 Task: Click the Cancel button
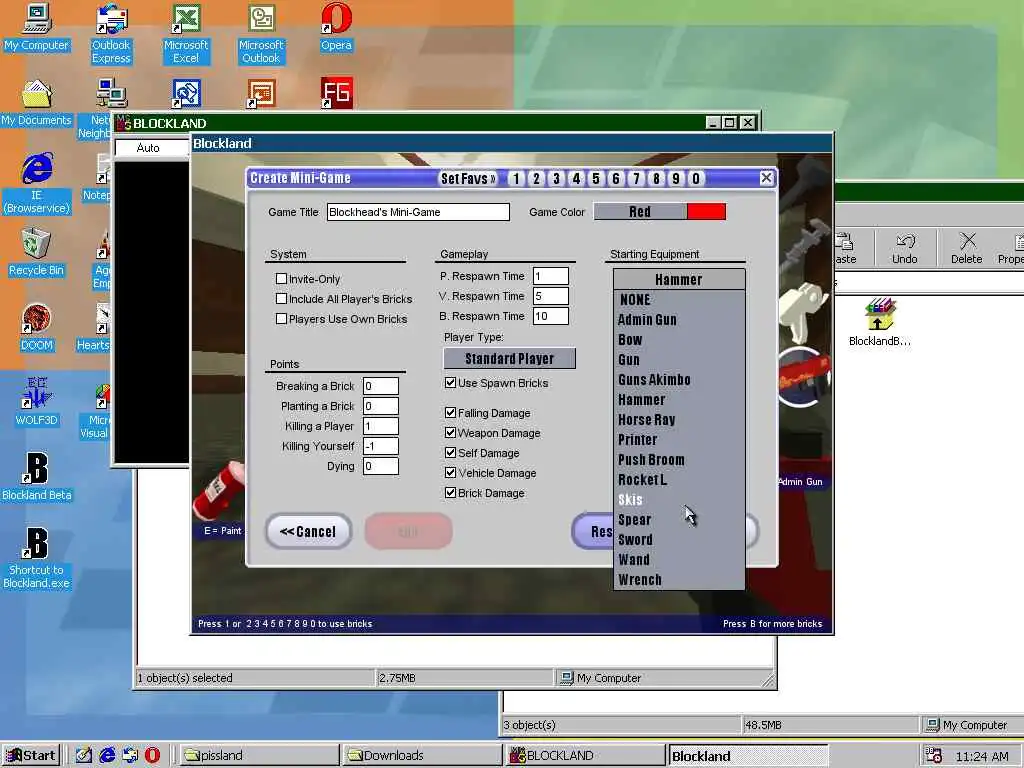point(308,532)
